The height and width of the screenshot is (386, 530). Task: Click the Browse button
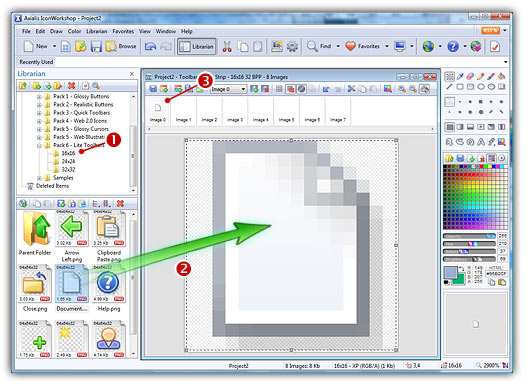pyautogui.click(x=121, y=46)
